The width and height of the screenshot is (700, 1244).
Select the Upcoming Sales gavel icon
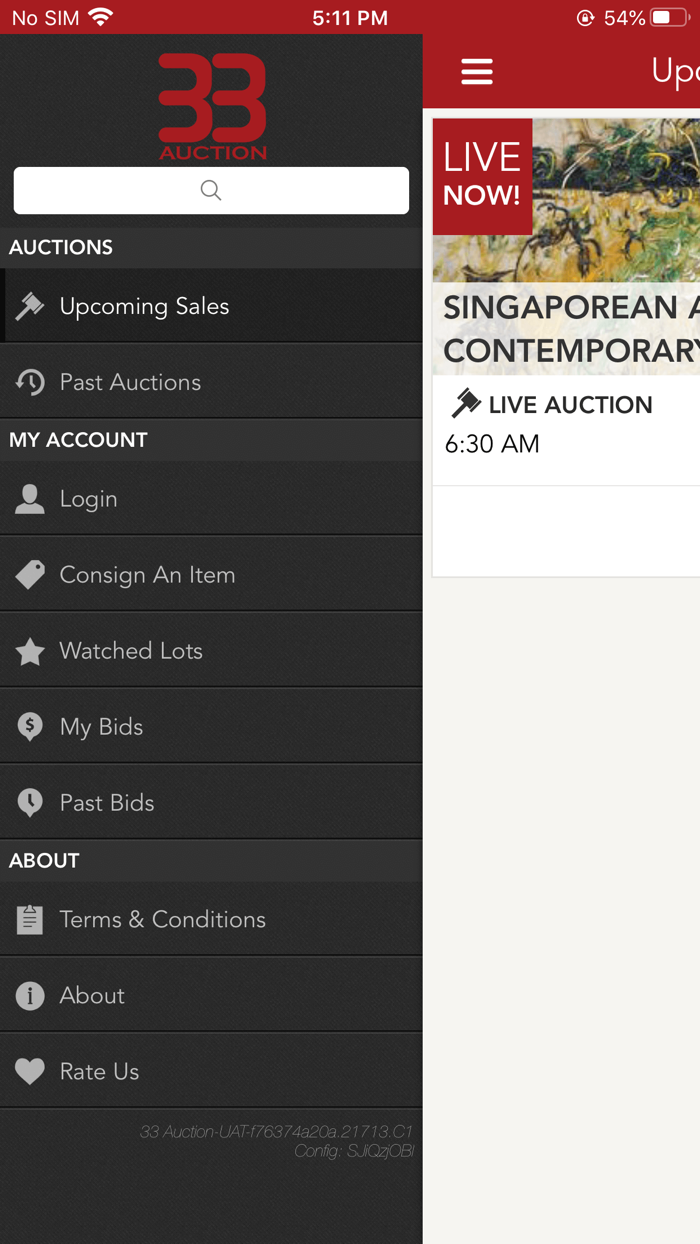pyautogui.click(x=30, y=307)
